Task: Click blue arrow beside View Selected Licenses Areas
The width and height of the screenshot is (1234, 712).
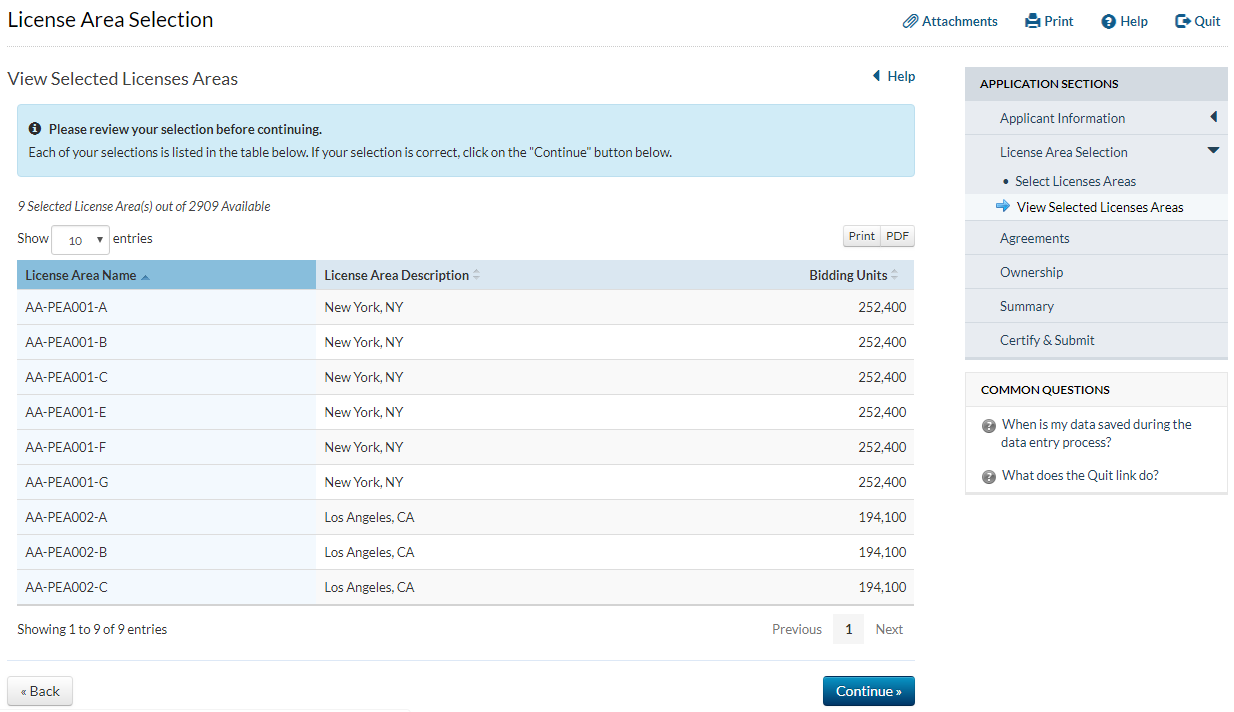Action: pos(1003,206)
